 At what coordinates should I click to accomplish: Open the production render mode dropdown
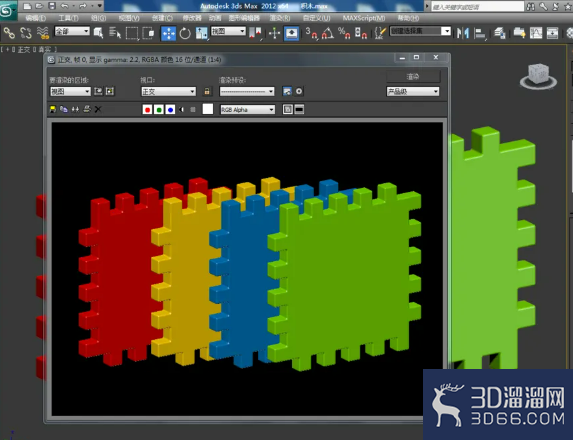click(413, 91)
